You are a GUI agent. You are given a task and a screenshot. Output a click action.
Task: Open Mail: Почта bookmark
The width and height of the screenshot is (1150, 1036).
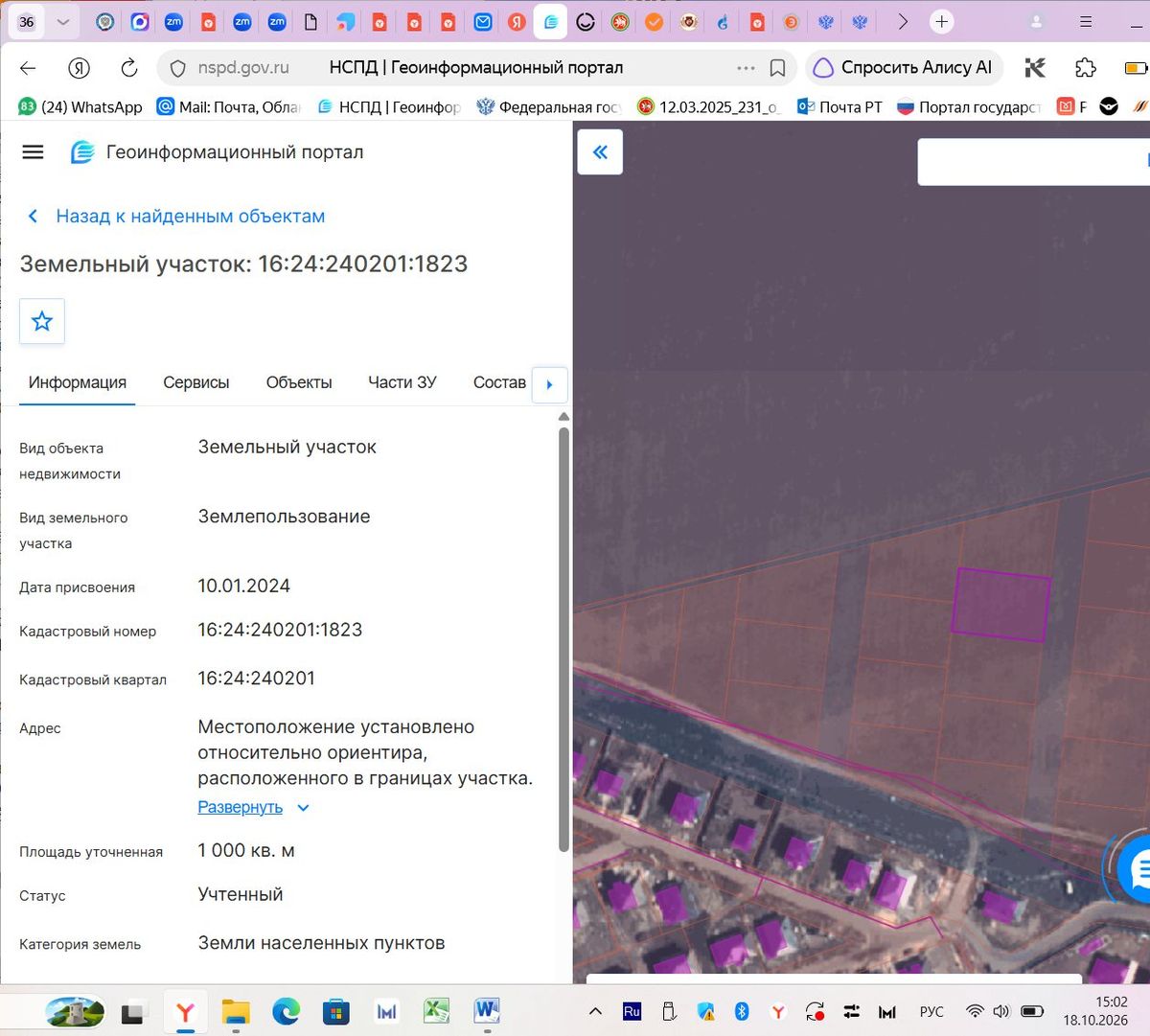pos(228,106)
